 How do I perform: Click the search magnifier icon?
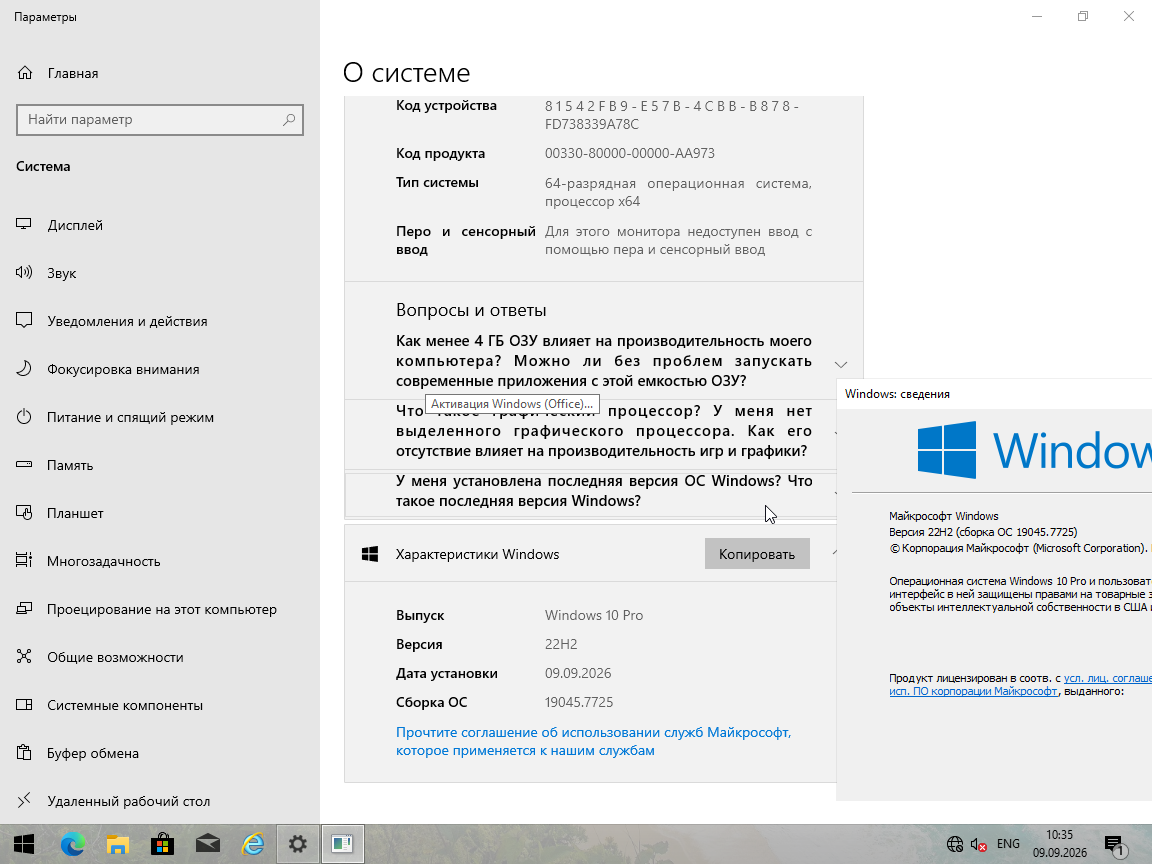click(x=289, y=119)
